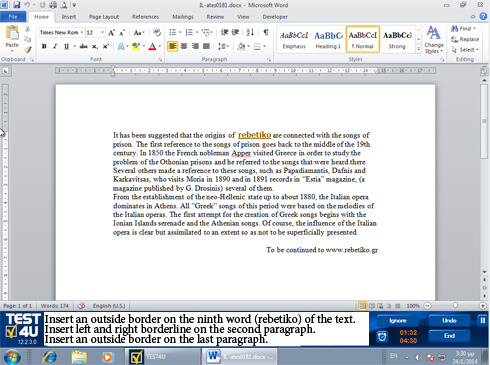Open Text Effects glowing A icon
The height and width of the screenshot is (365, 490).
[x=121, y=46]
